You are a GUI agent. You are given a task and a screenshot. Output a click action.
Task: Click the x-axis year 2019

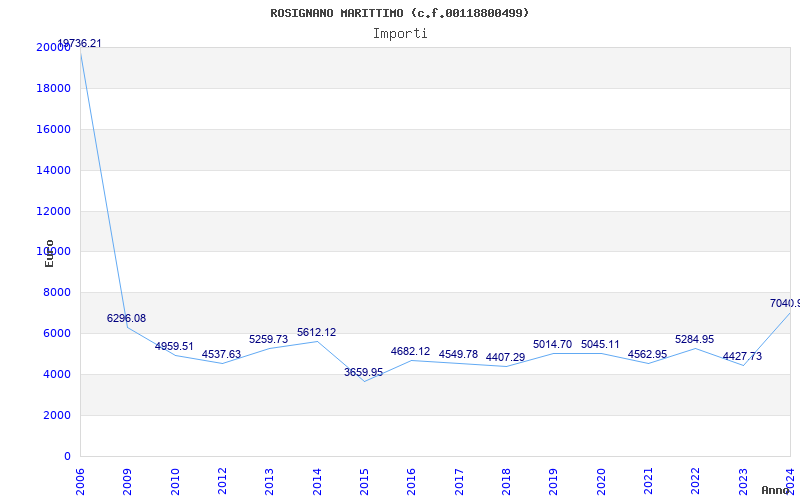[554, 481]
